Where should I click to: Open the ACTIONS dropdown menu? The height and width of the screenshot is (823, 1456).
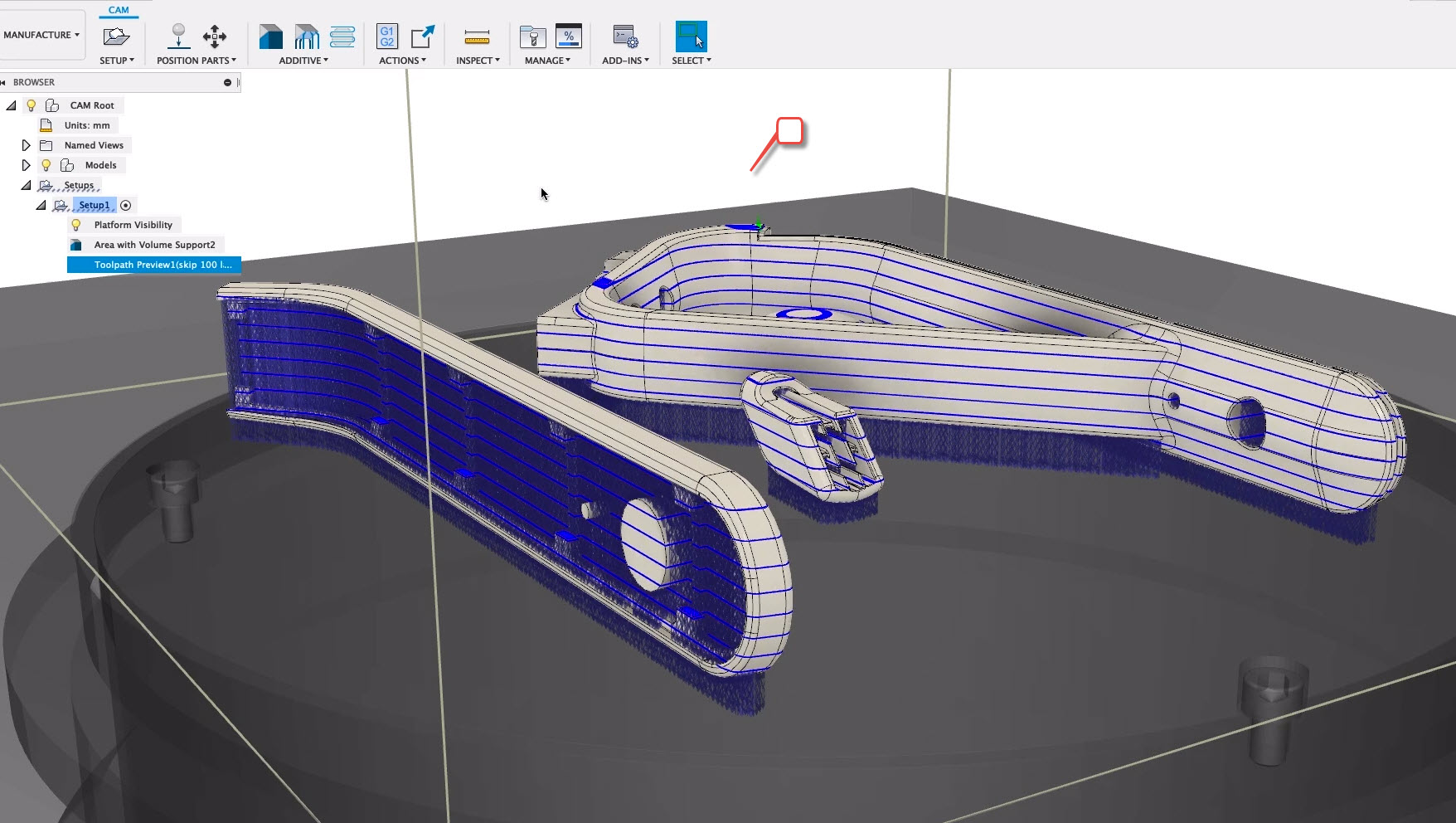[x=402, y=61]
